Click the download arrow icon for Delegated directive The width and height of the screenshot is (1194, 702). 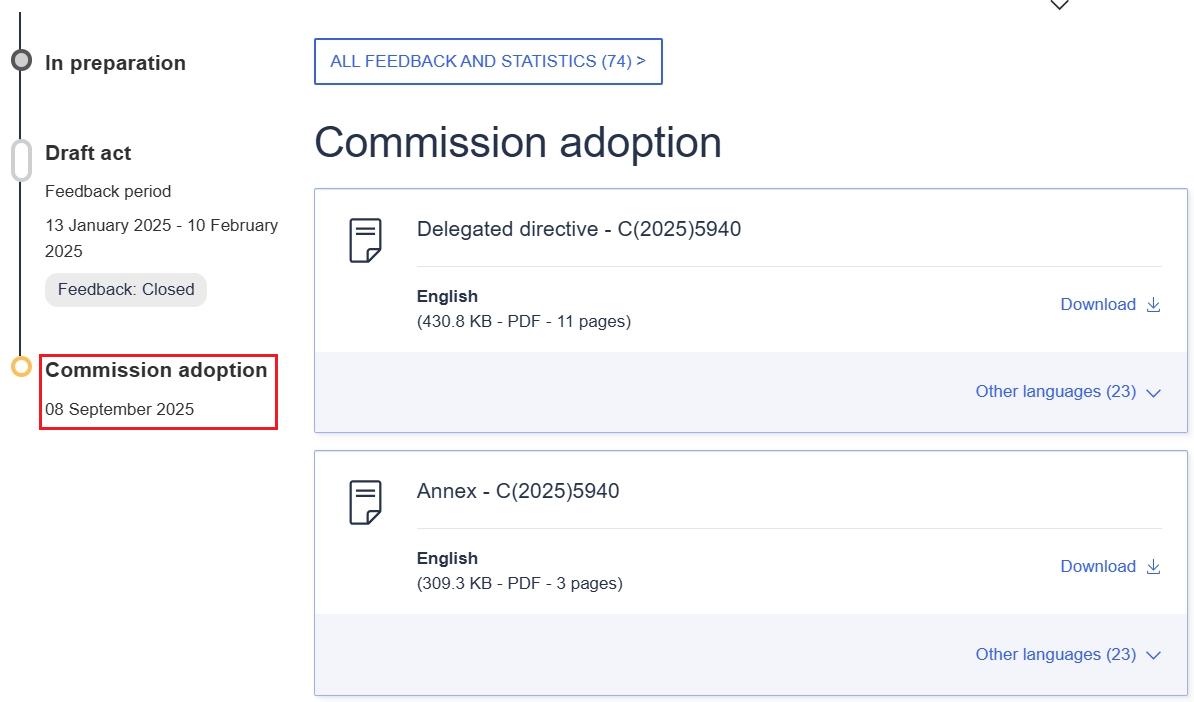coord(1153,305)
